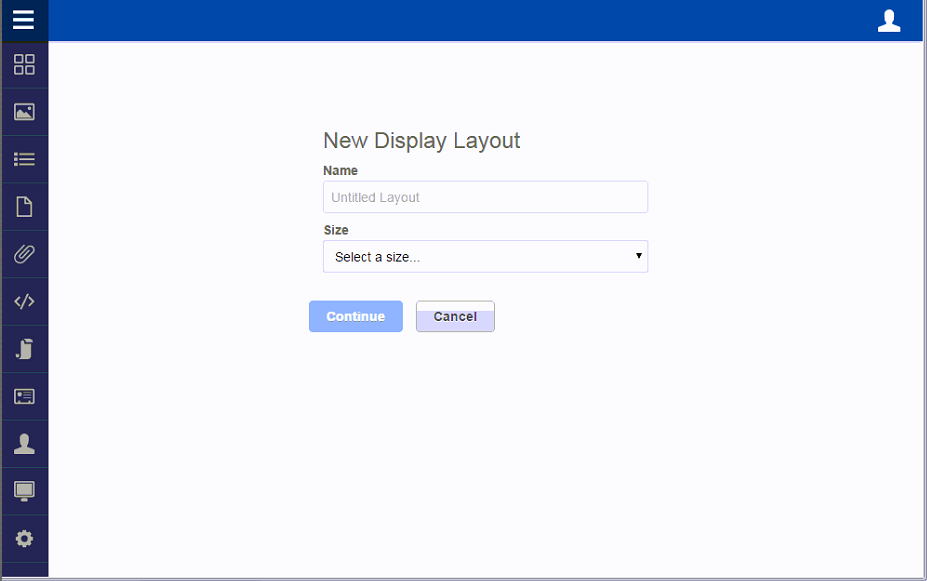The height and width of the screenshot is (581, 927).
Task: Click the dropdown arrow on the Size selector
Action: point(638,257)
